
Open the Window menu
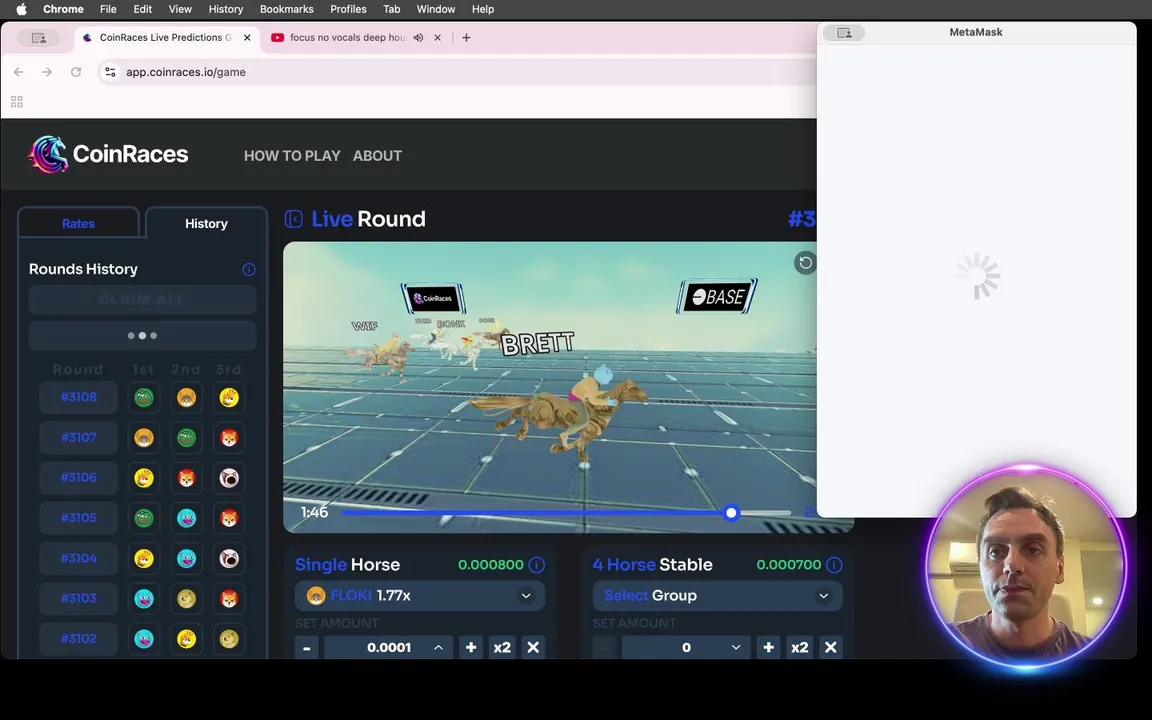[436, 9]
